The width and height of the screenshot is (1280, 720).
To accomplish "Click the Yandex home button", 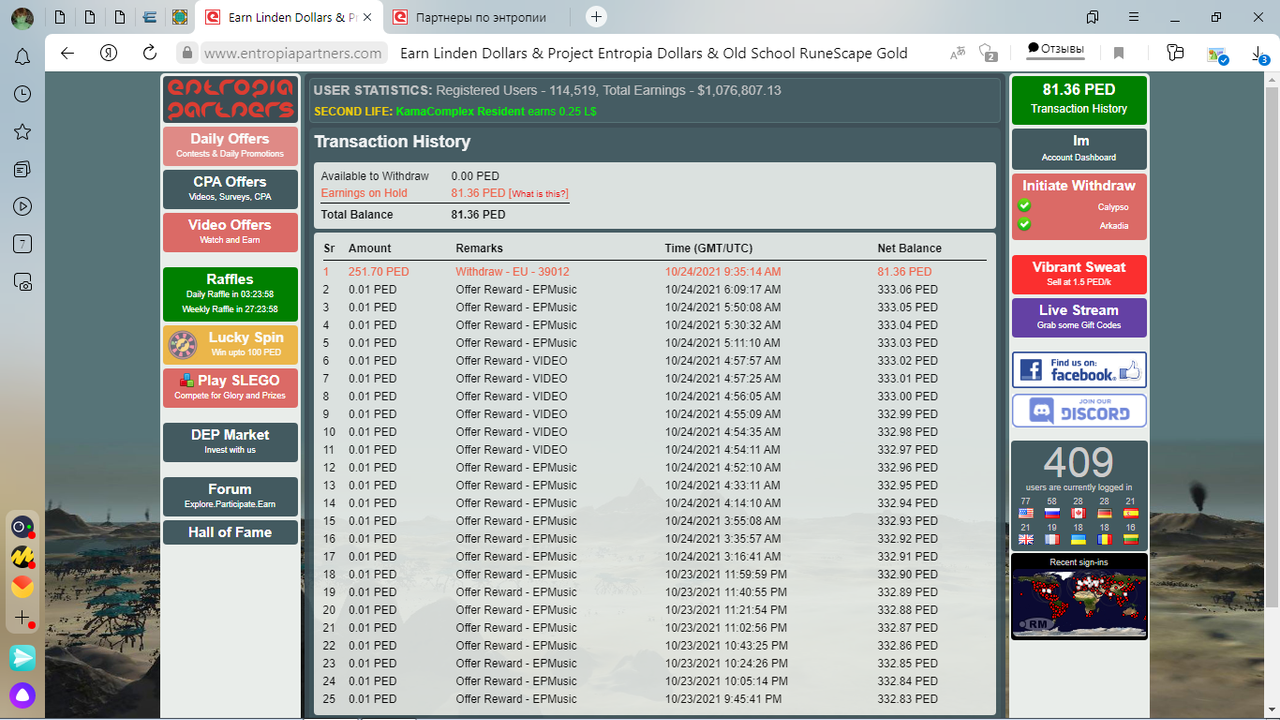I will click(x=108, y=53).
